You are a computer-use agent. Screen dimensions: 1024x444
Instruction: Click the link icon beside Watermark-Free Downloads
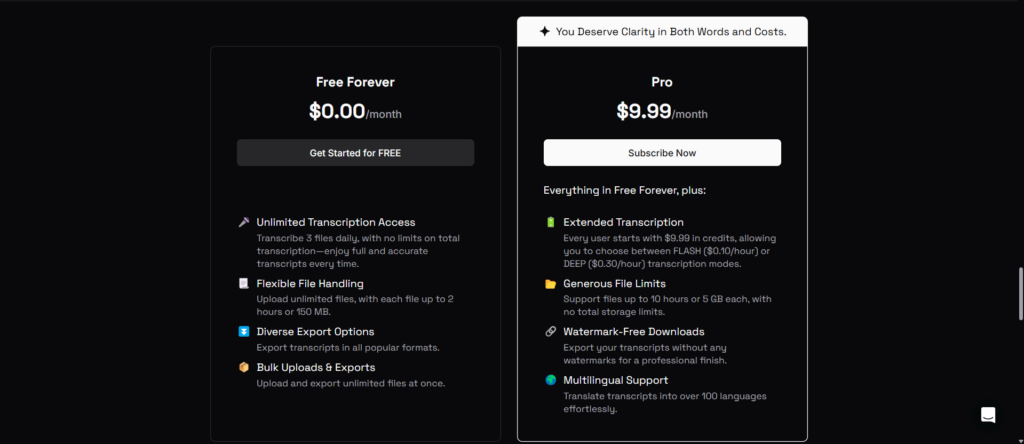551,332
